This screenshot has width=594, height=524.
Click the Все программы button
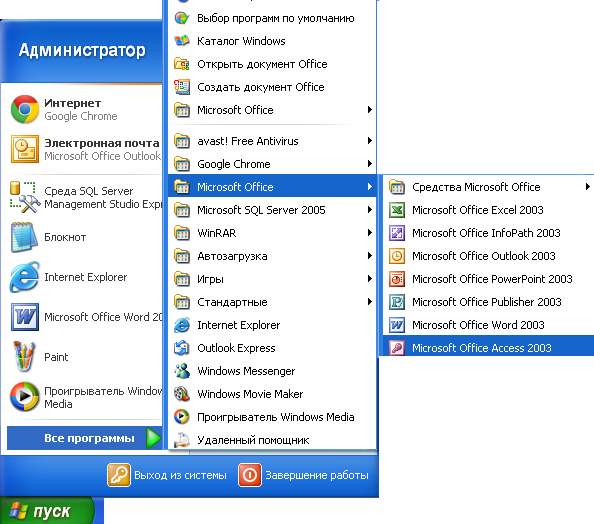84,438
